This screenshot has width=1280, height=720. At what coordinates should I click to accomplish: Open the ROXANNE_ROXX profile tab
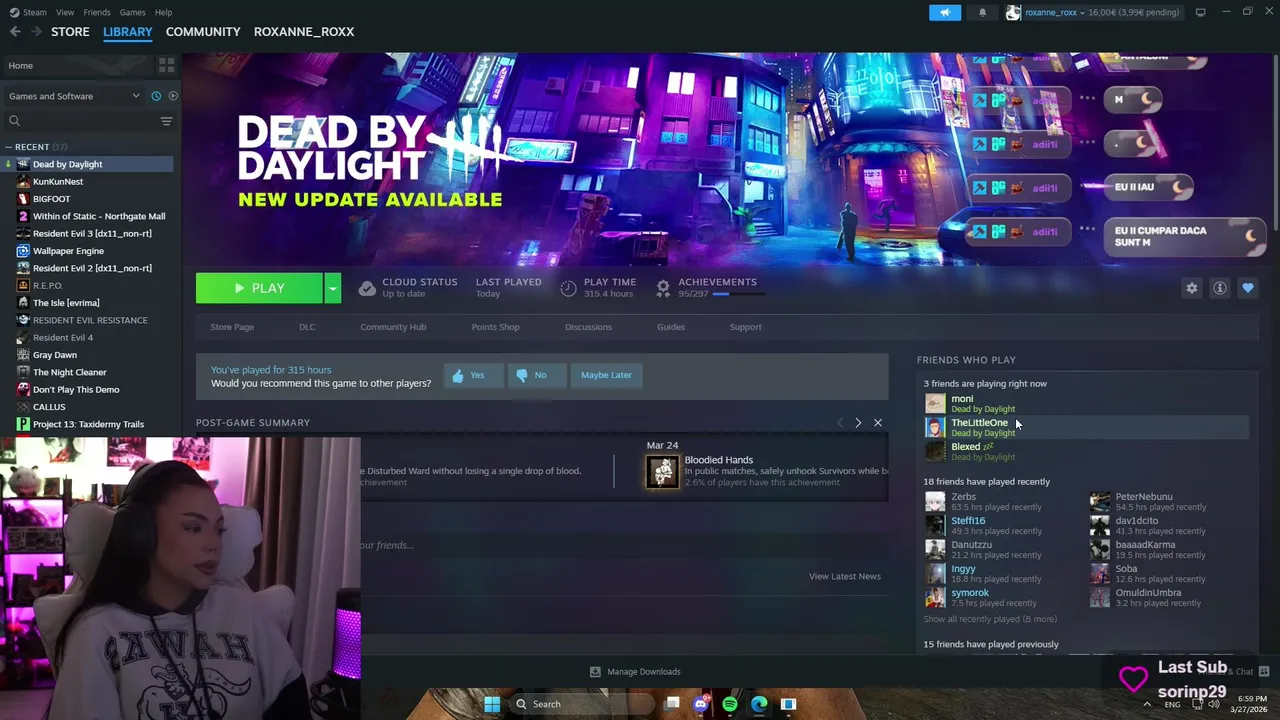[304, 32]
